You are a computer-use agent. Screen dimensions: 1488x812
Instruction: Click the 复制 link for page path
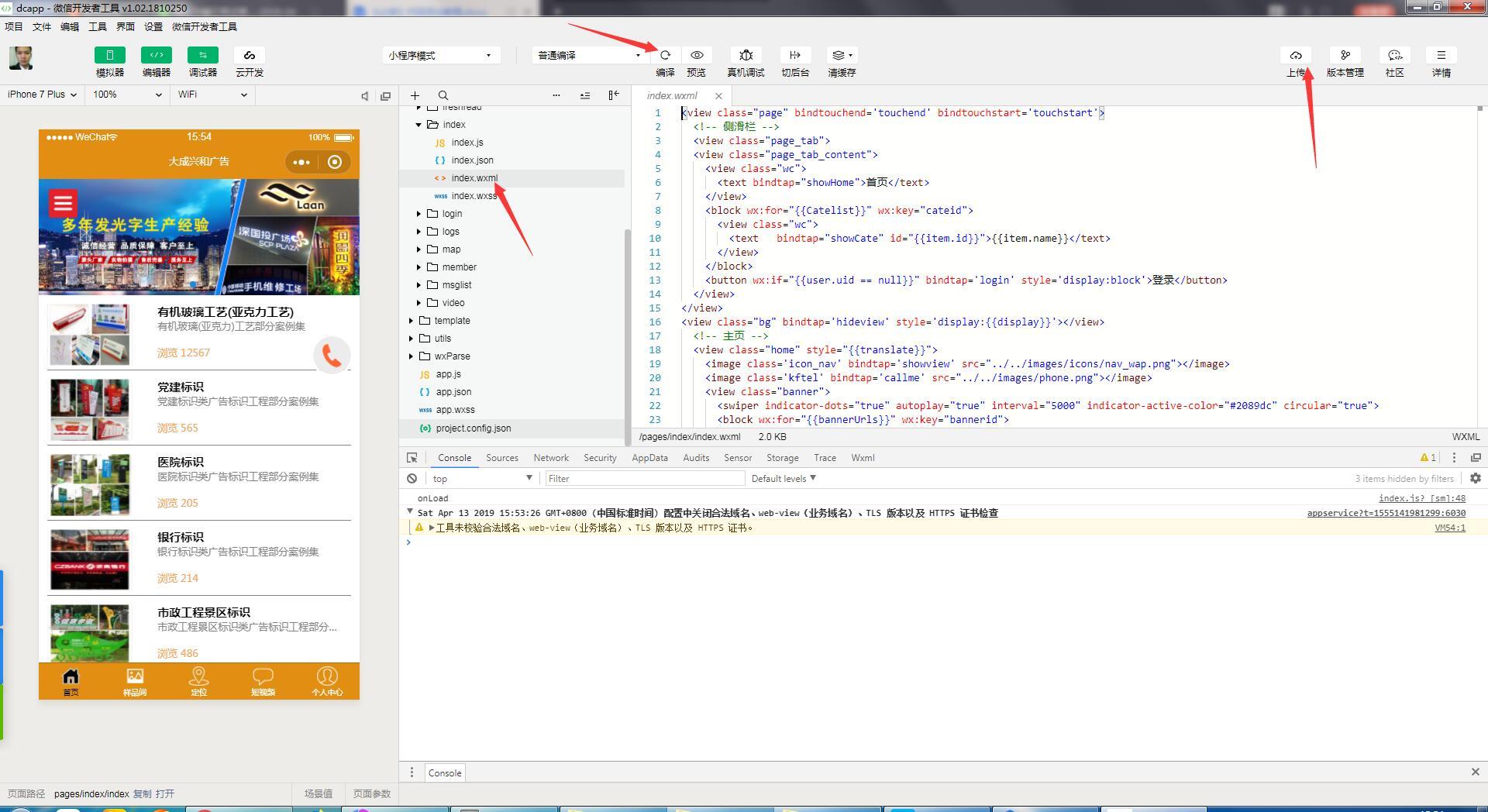point(142,793)
